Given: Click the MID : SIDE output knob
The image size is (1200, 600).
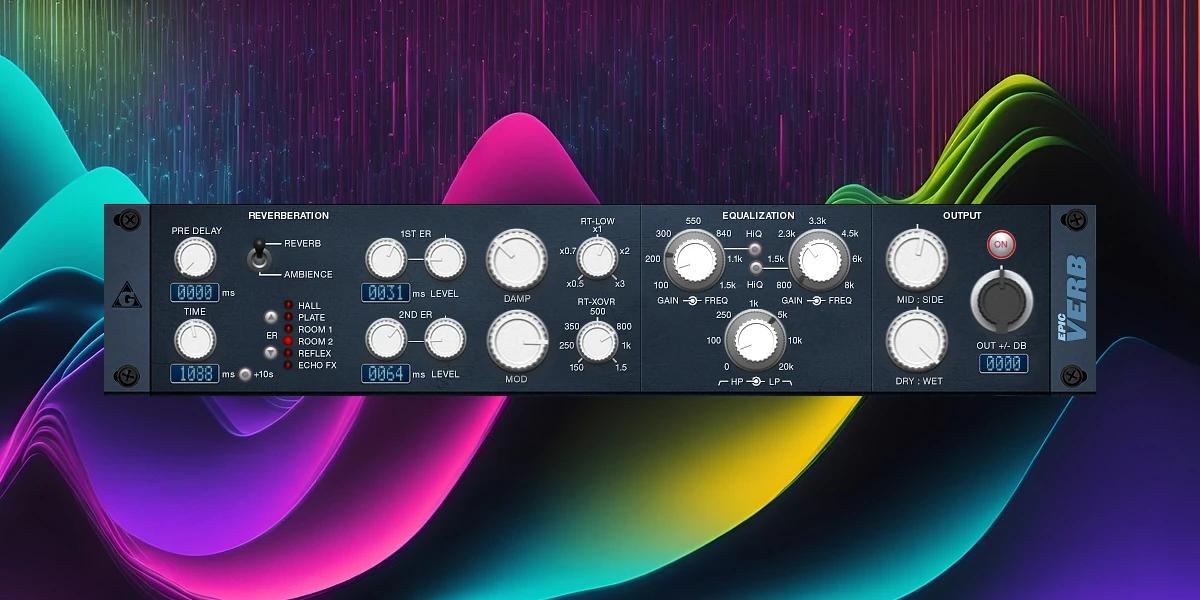Looking at the screenshot, I should tap(918, 257).
